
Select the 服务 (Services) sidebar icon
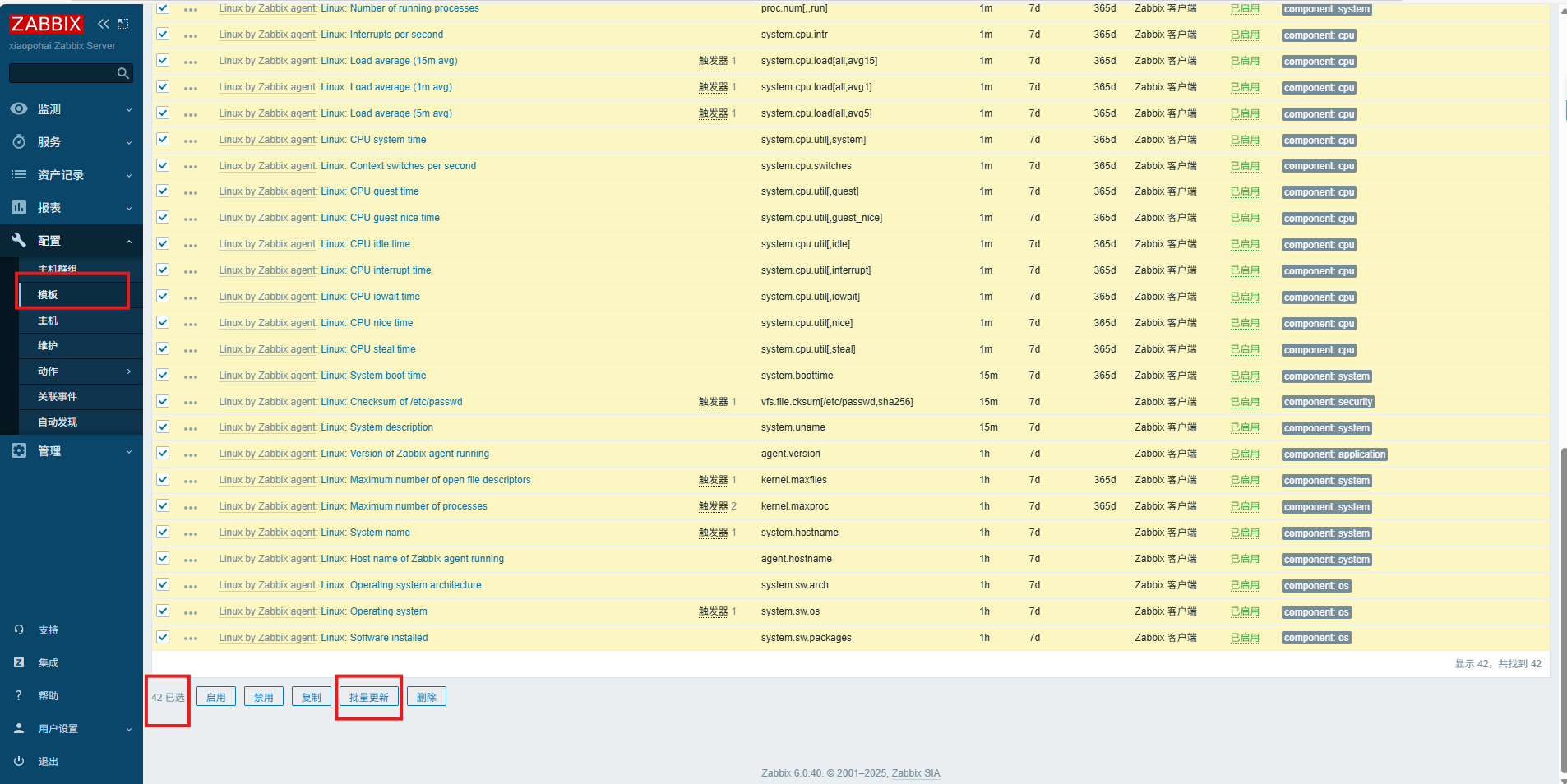tap(18, 141)
